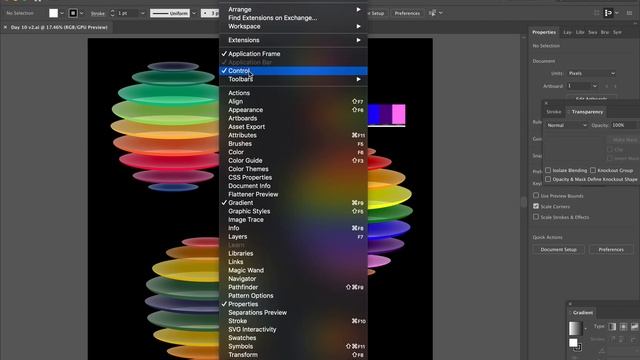Choose Asset Export in the menu
Image resolution: width=640 pixels, height=360 pixels.
[293, 127]
